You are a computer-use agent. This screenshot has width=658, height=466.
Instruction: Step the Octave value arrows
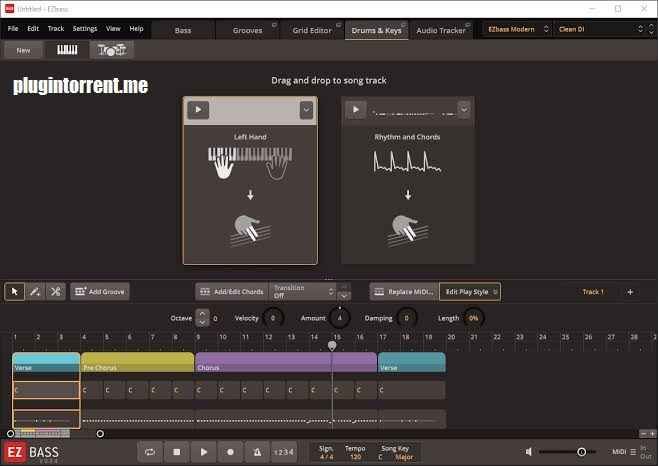point(202,318)
